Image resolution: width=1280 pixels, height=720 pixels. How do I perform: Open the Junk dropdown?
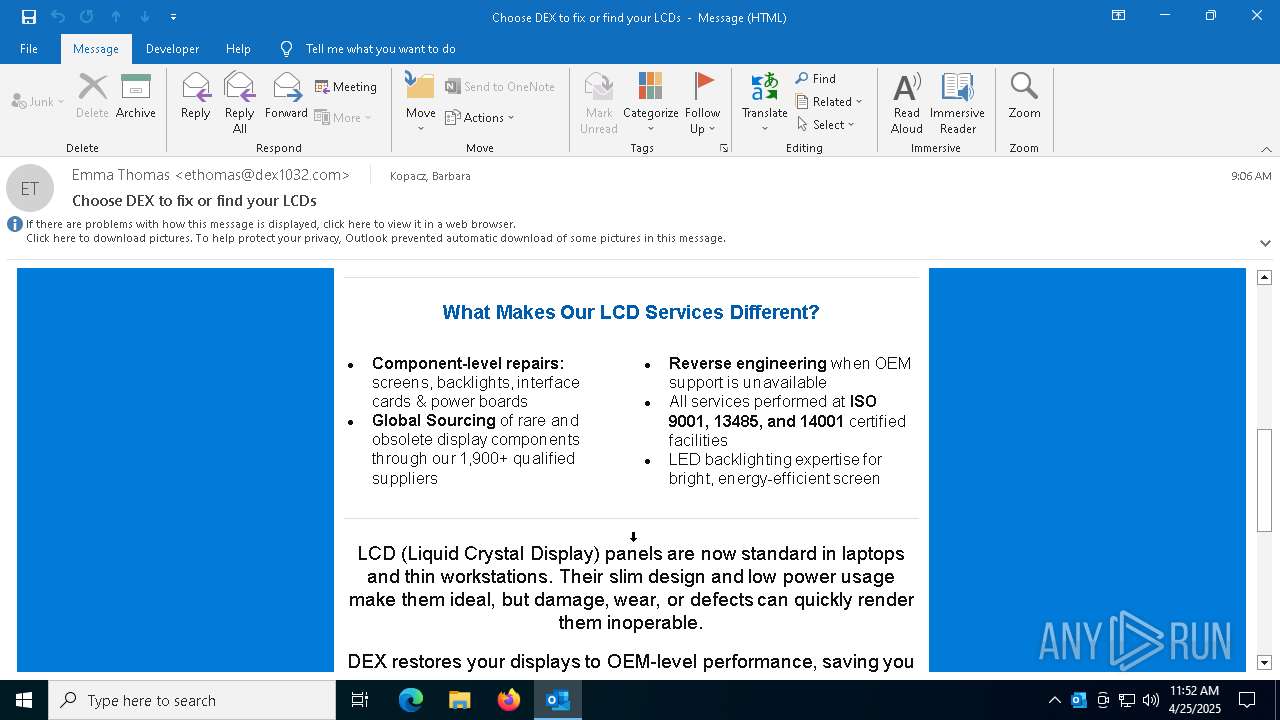(x=38, y=101)
